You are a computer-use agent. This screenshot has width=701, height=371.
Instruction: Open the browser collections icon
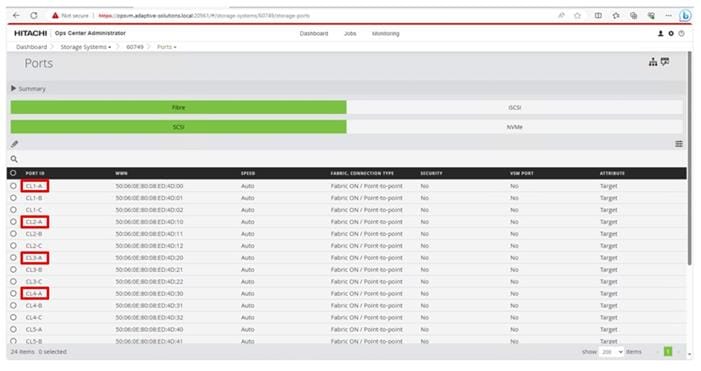pyautogui.click(x=633, y=15)
